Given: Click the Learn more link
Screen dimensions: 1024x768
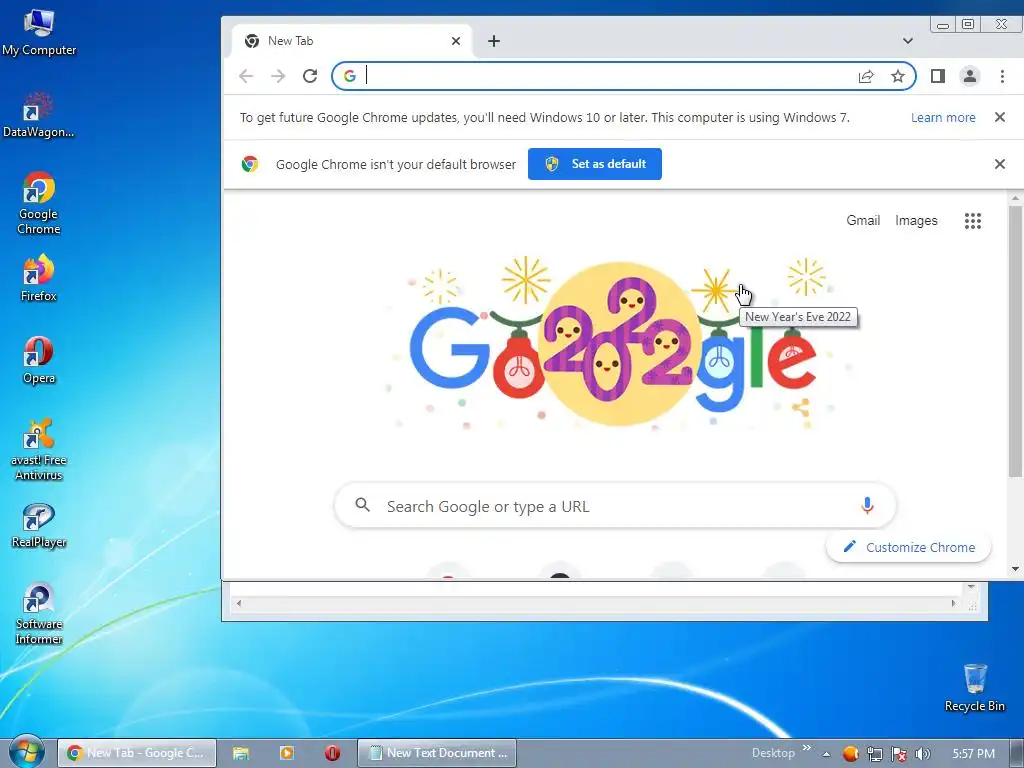Looking at the screenshot, I should 943,118.
